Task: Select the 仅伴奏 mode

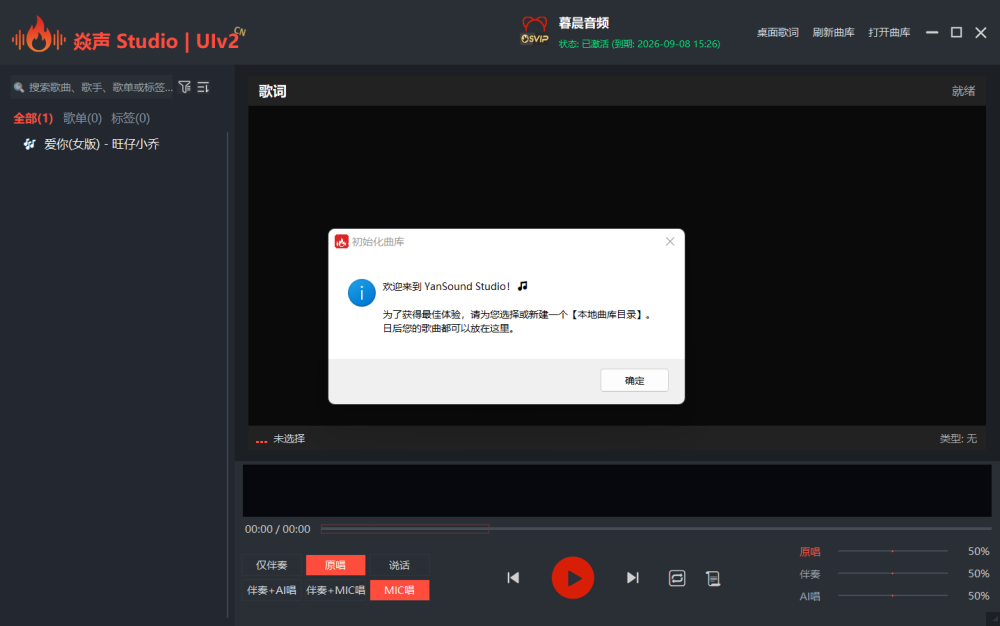Action: click(272, 565)
